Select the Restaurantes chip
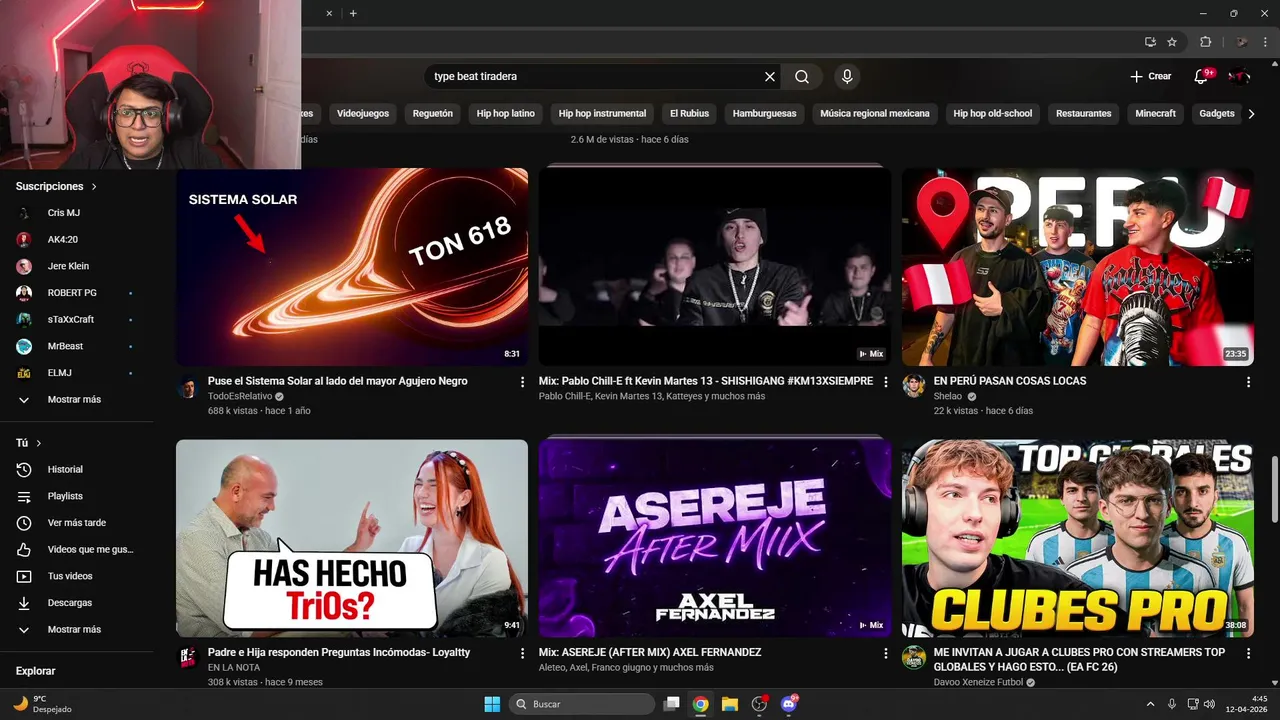This screenshot has height=720, width=1280. tap(1084, 114)
